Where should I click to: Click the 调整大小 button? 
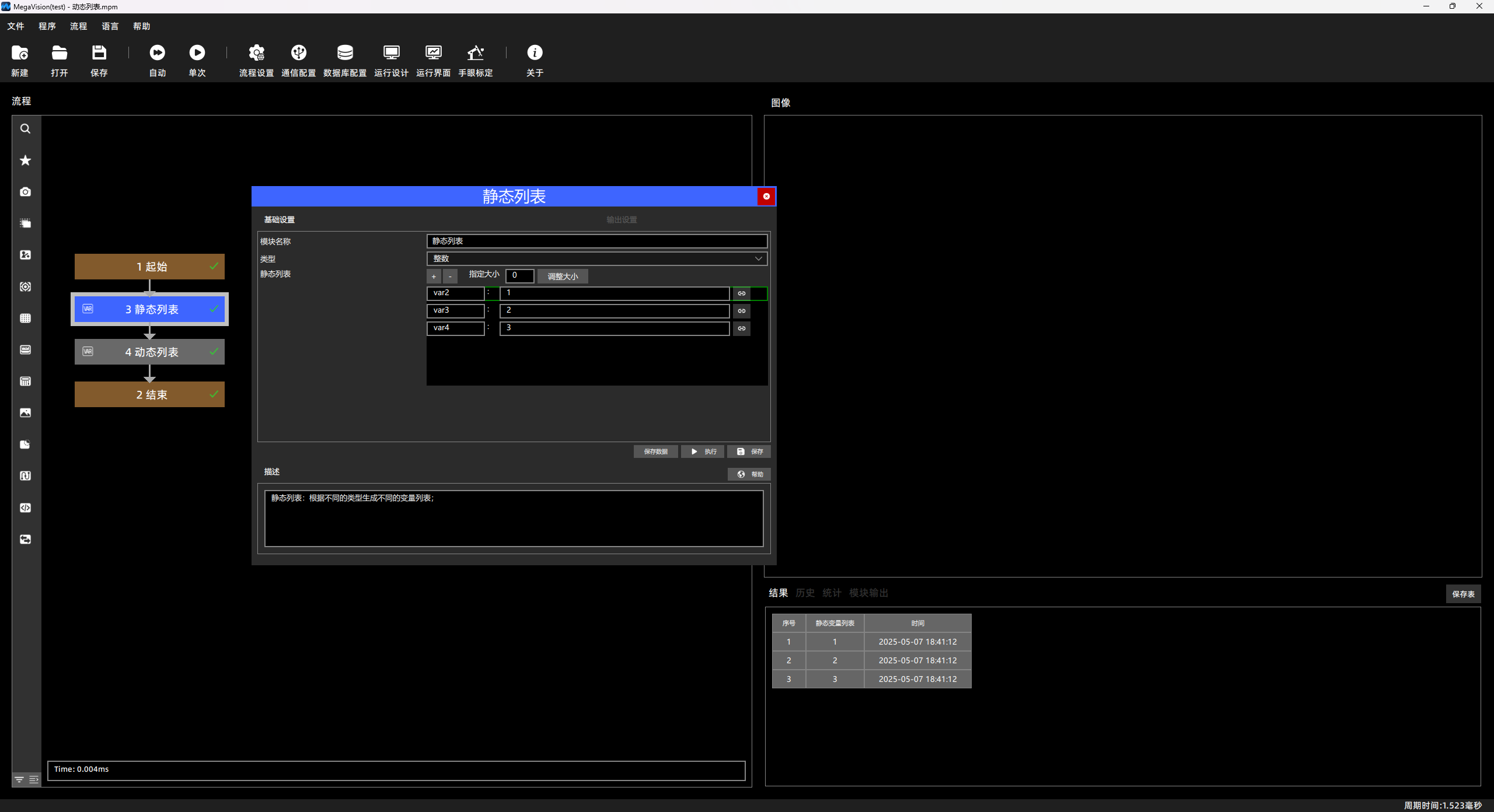(563, 276)
